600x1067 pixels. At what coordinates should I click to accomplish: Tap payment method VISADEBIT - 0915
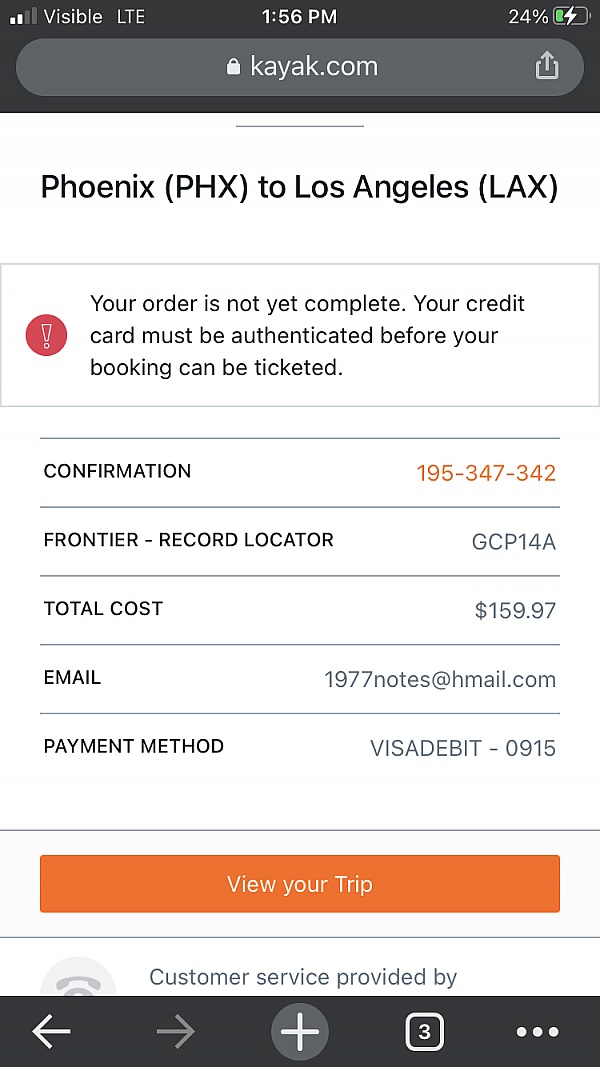(462, 748)
